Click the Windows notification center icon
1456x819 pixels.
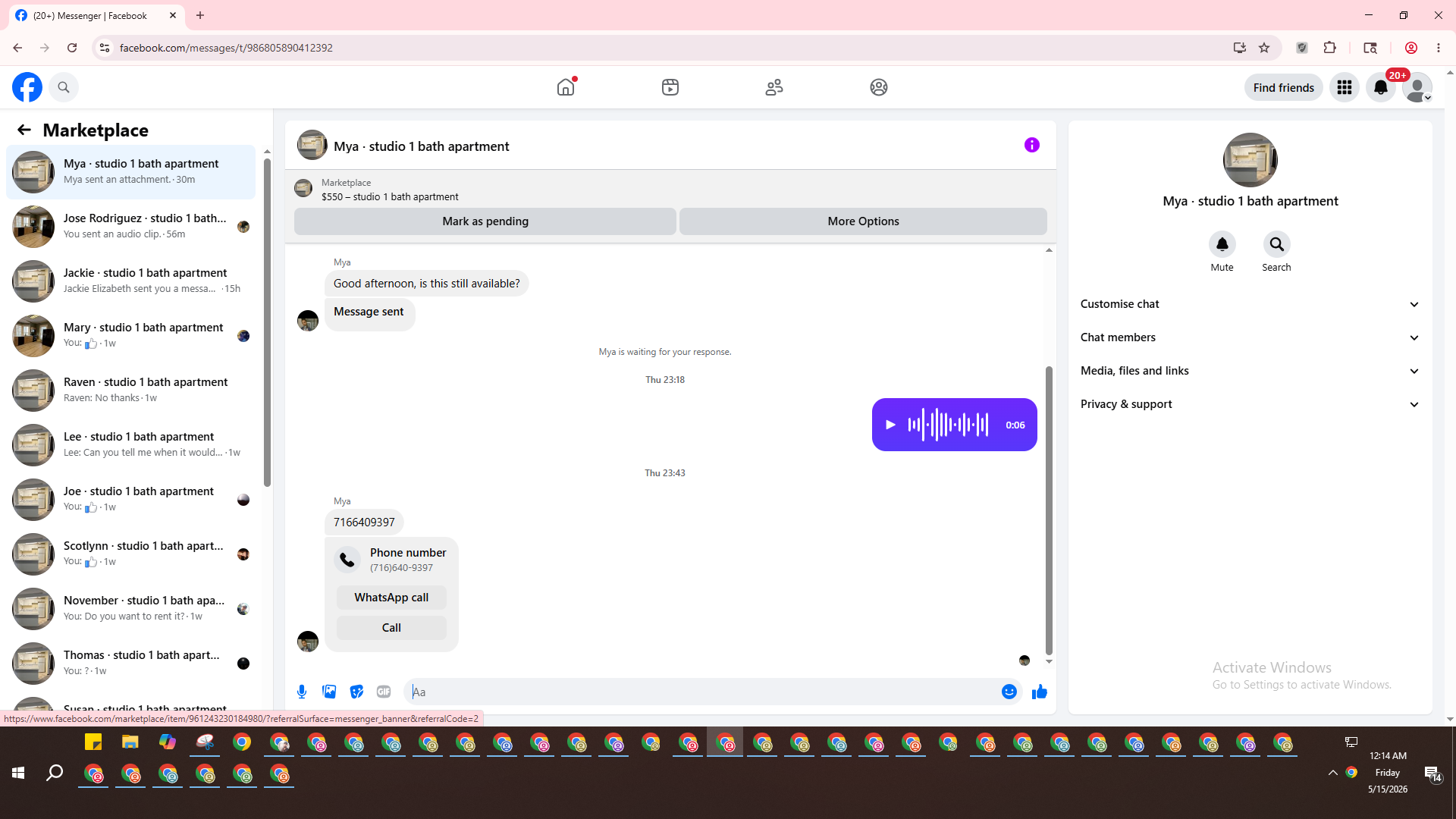click(1432, 773)
